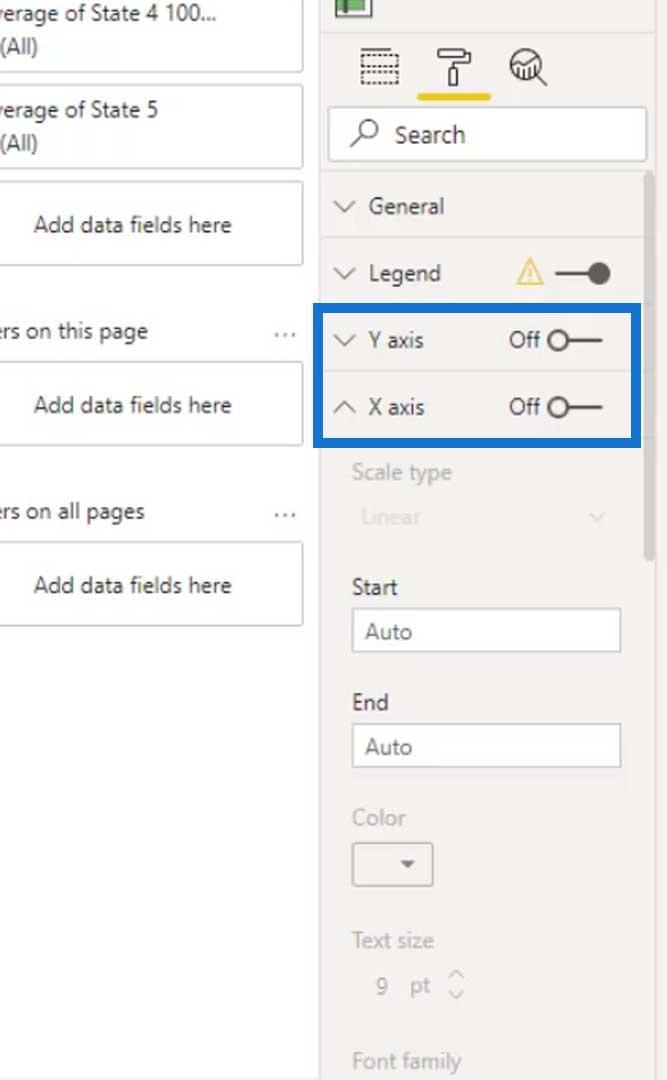Expand the Y axis section chevron
The image size is (667, 1080).
coord(345,340)
